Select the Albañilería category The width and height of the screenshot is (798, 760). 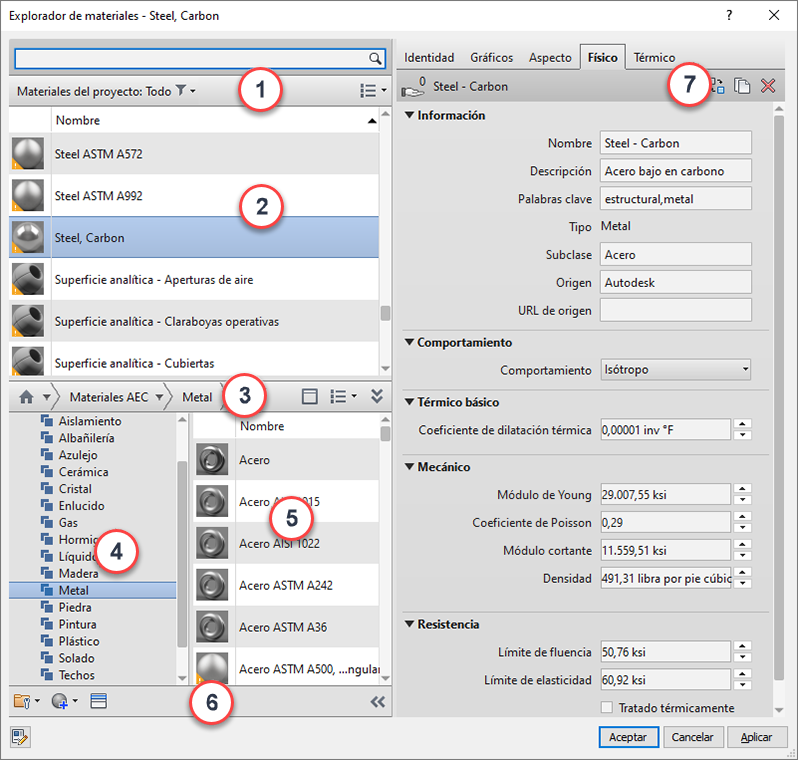point(87,438)
